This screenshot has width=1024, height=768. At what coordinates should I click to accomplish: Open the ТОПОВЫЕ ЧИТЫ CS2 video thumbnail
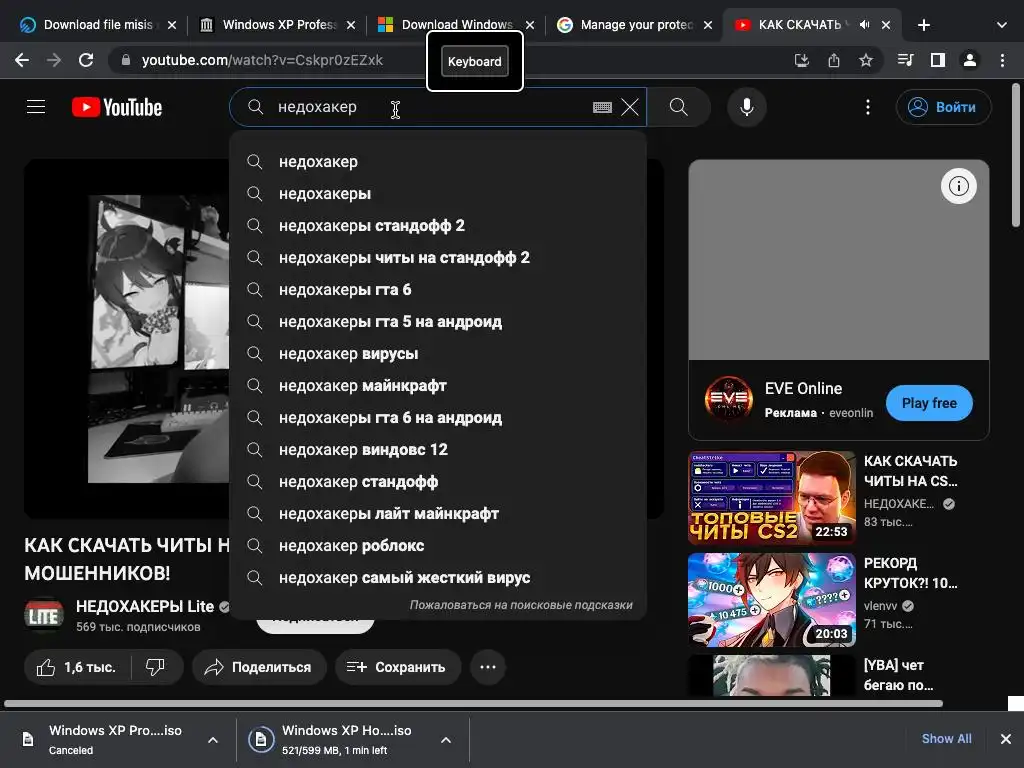[x=771, y=498]
